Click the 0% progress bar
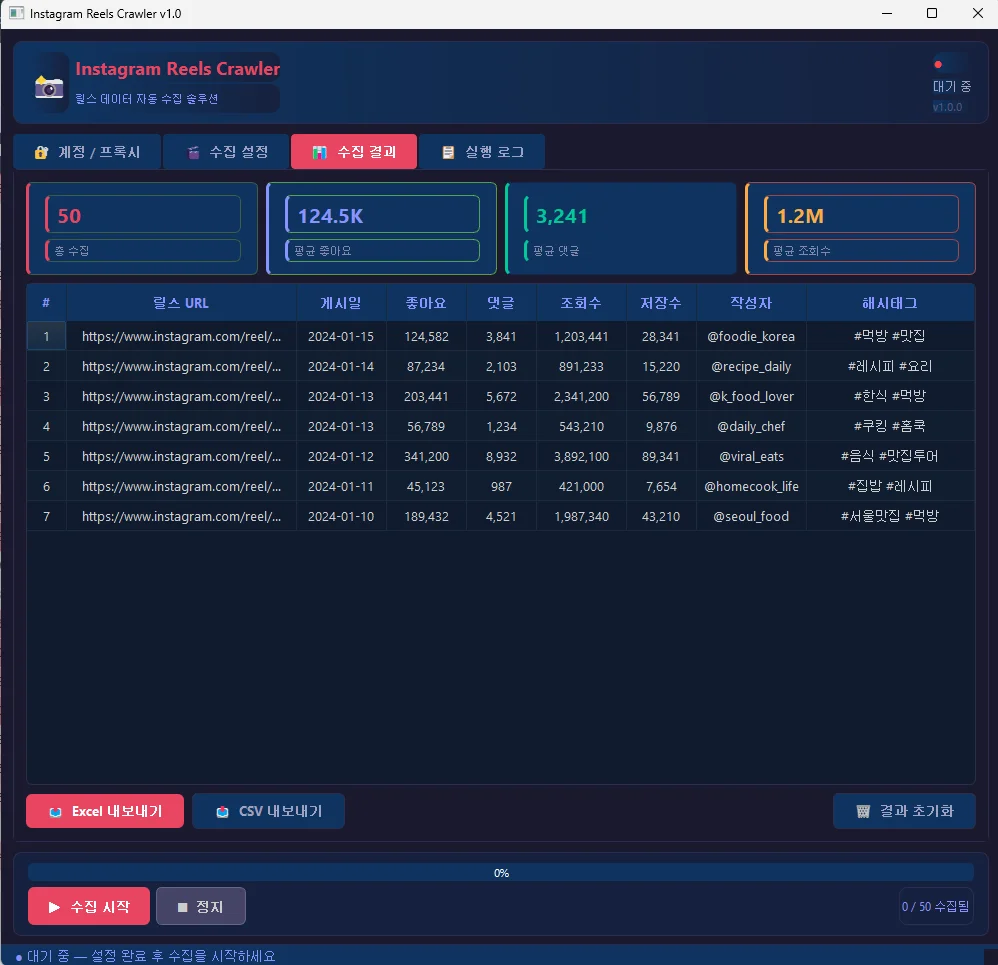Screen dimensions: 998x965 coord(501,873)
